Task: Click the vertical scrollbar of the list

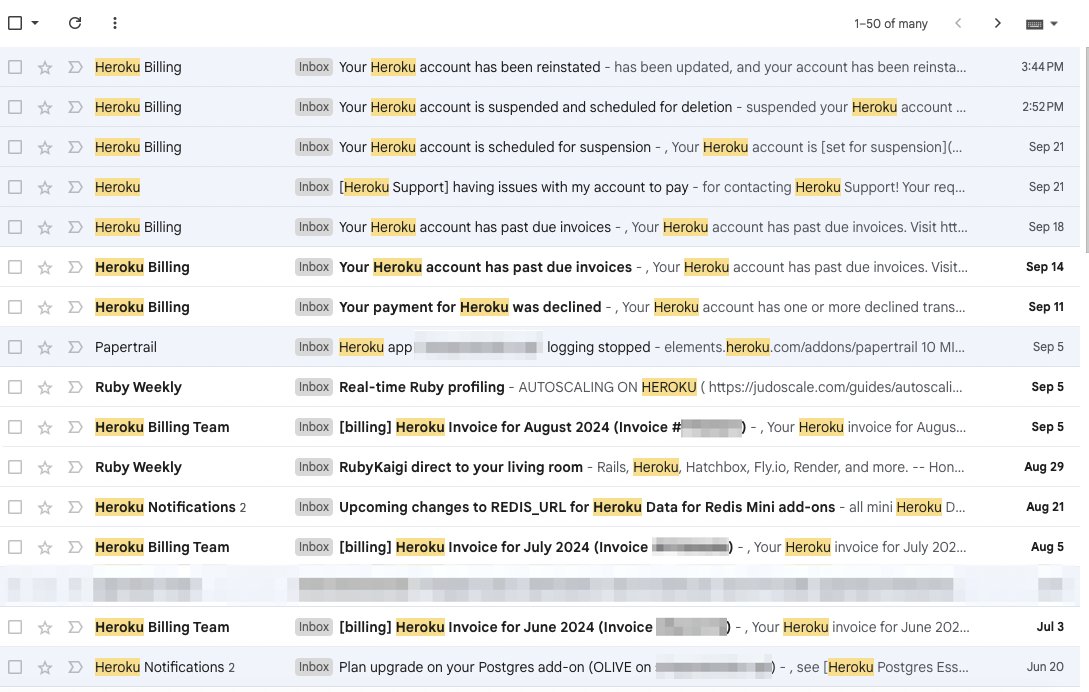Action: (1085, 151)
